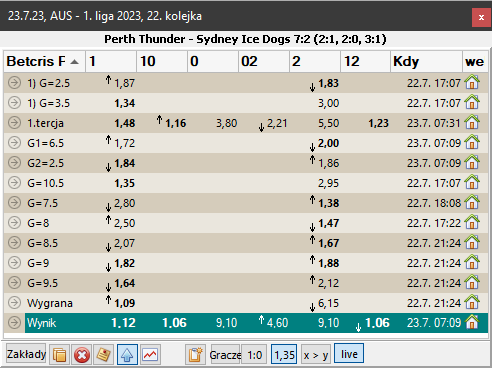Click the 0 column header

[x=213, y=61]
